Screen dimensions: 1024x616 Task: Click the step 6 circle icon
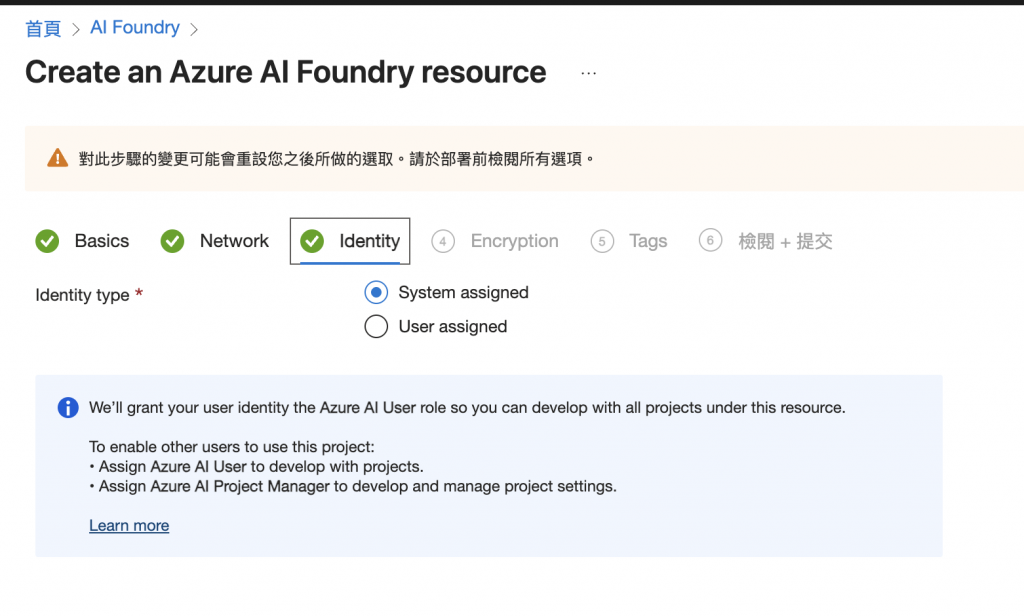click(711, 241)
